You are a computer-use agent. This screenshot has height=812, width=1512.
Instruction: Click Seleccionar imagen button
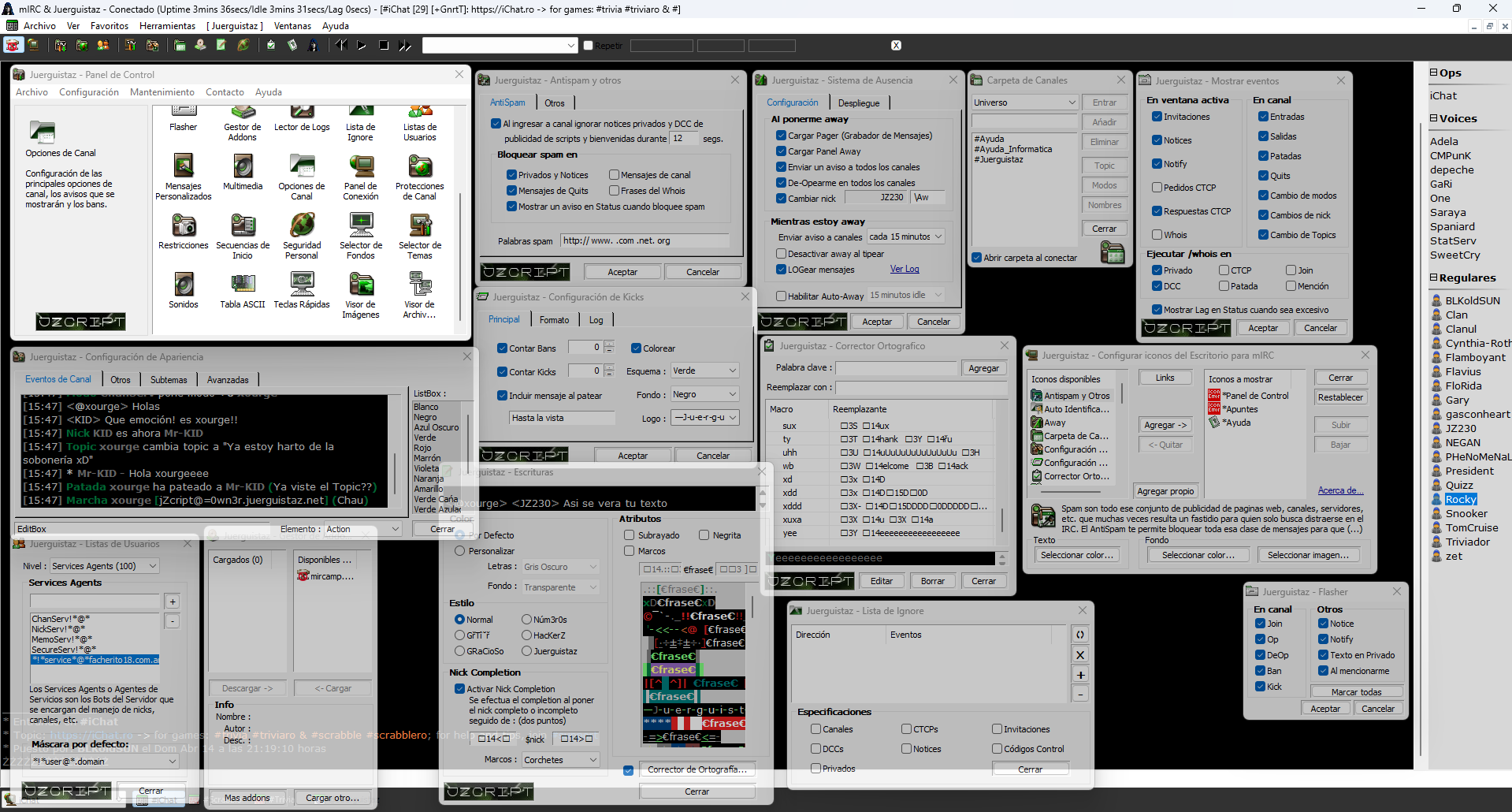pyautogui.click(x=1308, y=555)
